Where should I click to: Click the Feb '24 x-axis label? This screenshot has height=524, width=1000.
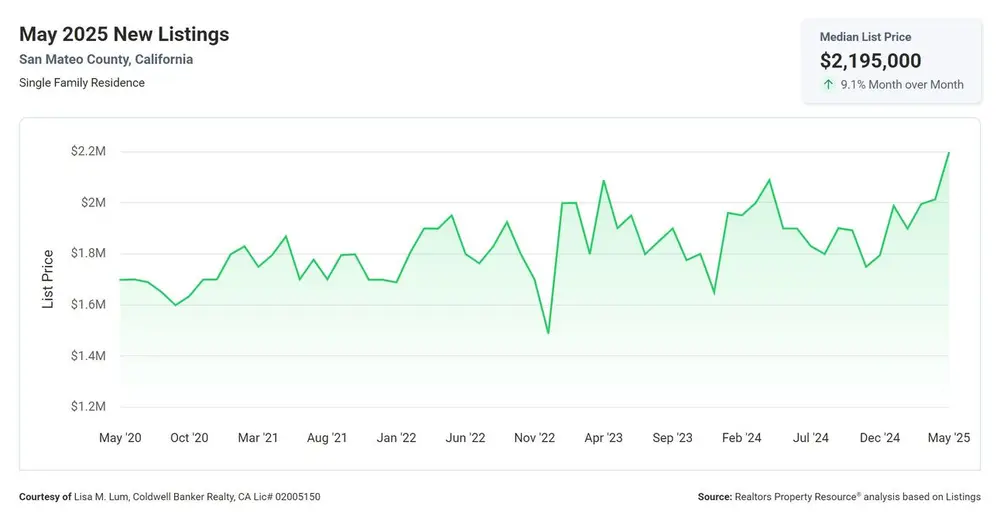coord(742,438)
